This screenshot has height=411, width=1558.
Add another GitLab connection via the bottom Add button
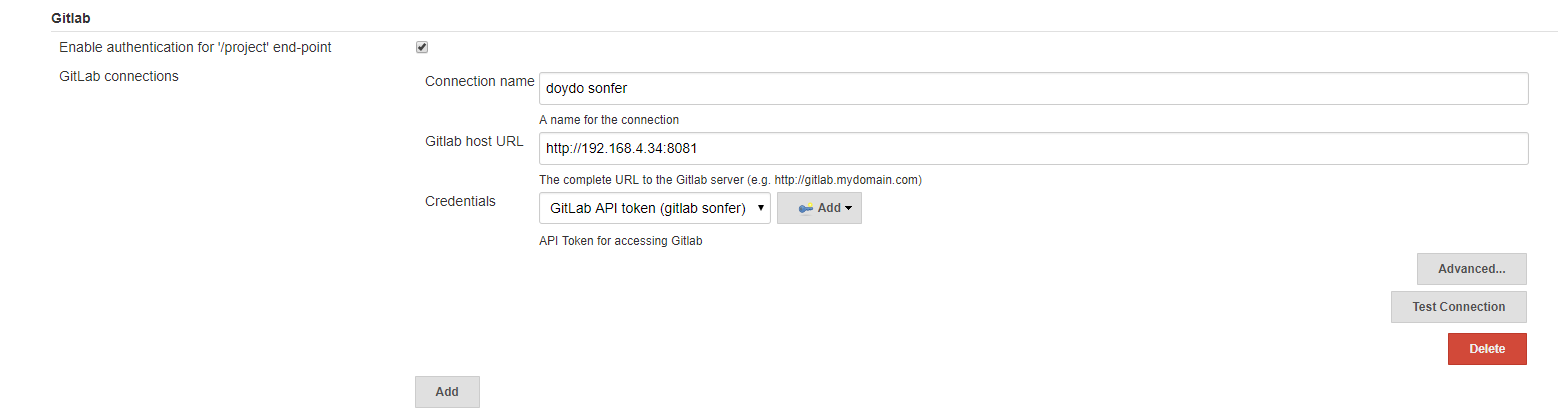point(447,392)
